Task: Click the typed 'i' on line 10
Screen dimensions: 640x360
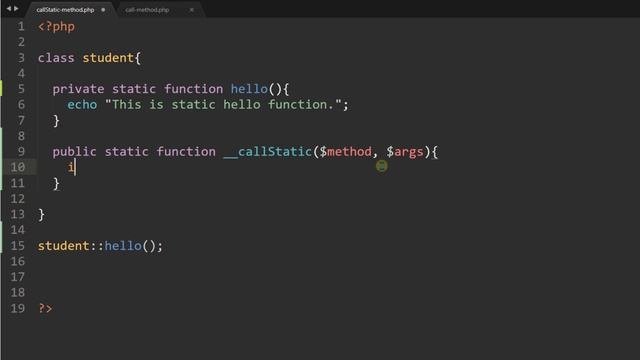Action: [71, 167]
